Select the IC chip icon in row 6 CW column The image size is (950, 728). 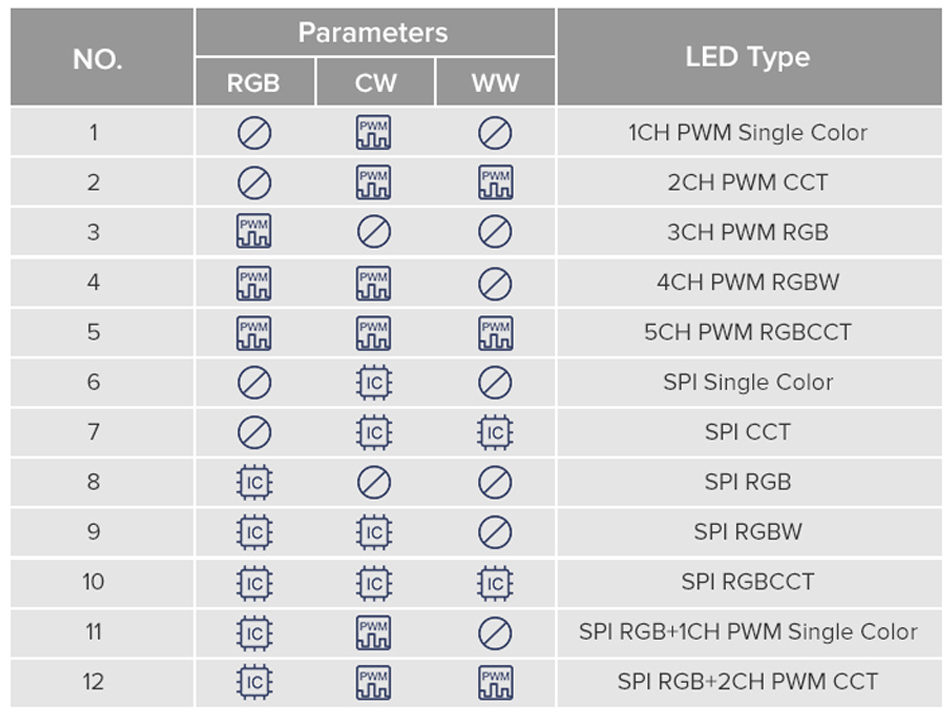pos(374,382)
